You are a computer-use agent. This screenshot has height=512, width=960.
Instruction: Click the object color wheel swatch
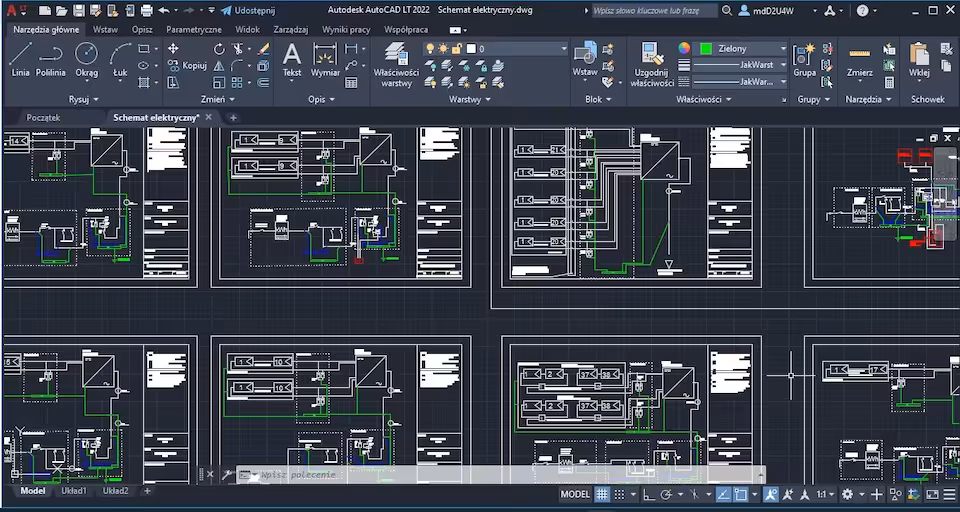pos(684,48)
